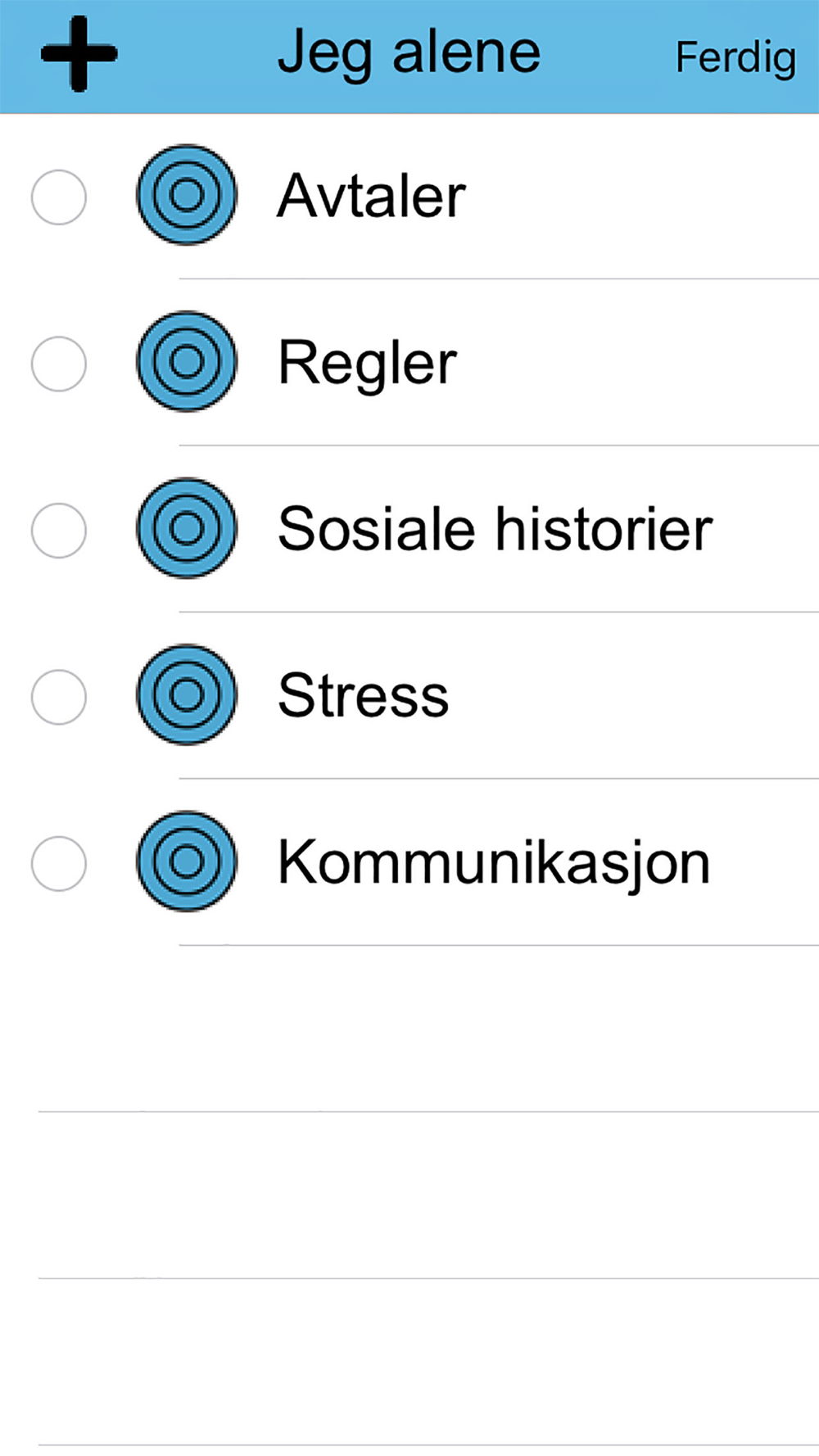The height and width of the screenshot is (1456, 819).
Task: Tap the first empty row below Kommunikasjon
Action: (409, 1029)
